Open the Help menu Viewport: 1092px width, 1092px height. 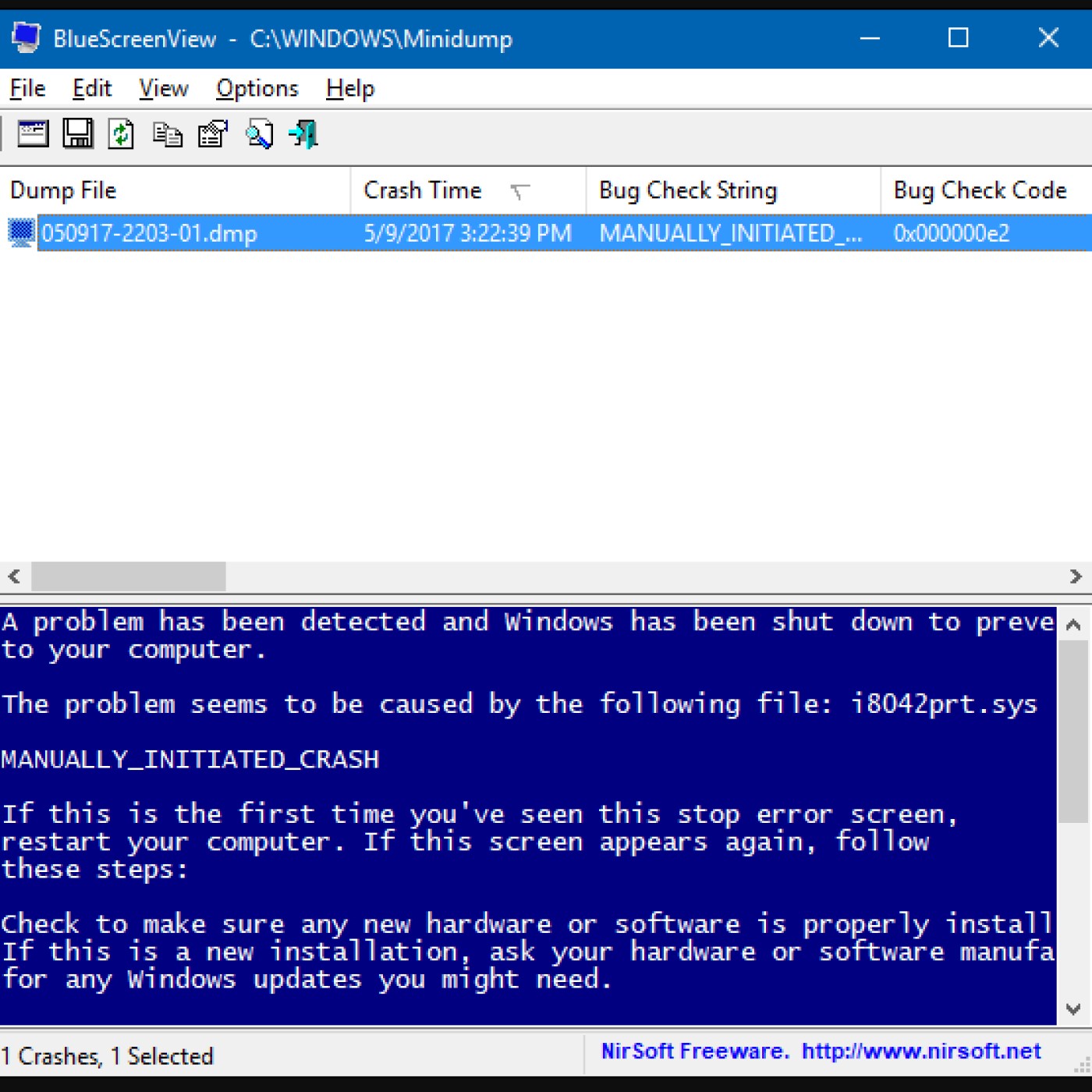tap(350, 89)
